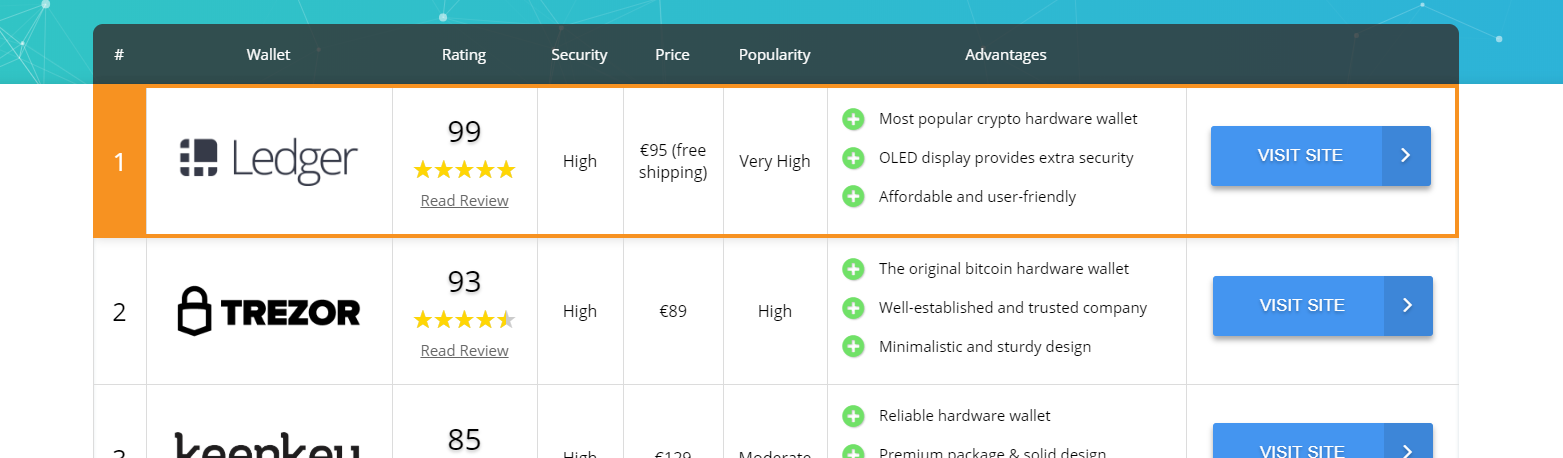1563x458 pixels.
Task: Click green plus beside 'Well-established and trusted company'
Action: (853, 308)
